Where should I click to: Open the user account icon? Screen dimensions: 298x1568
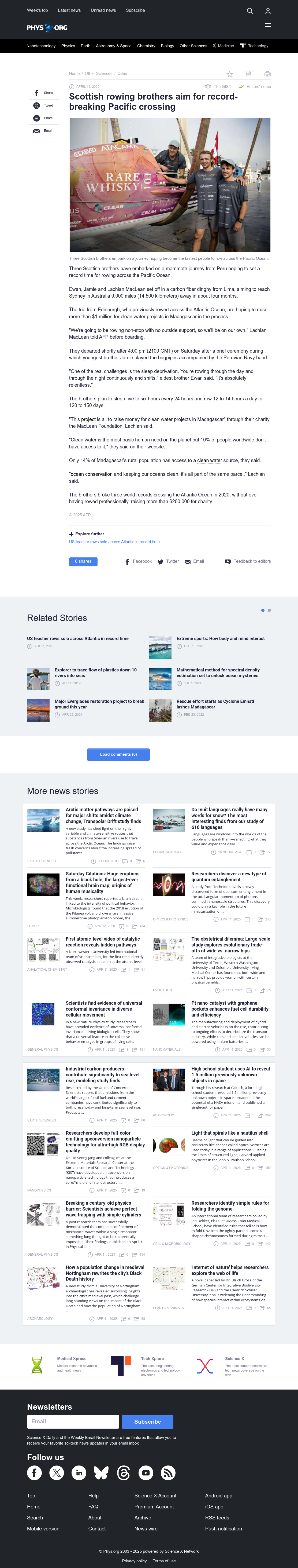[x=268, y=11]
